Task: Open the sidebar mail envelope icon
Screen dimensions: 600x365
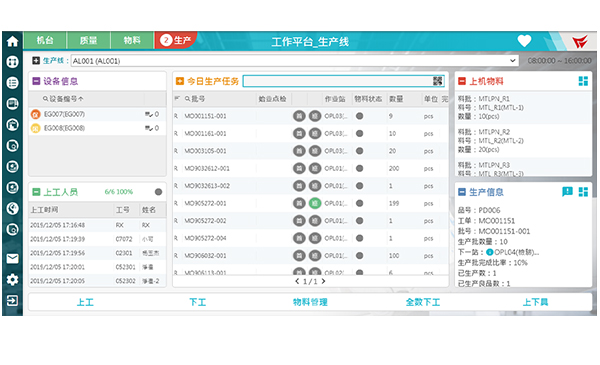Action: tap(12, 259)
